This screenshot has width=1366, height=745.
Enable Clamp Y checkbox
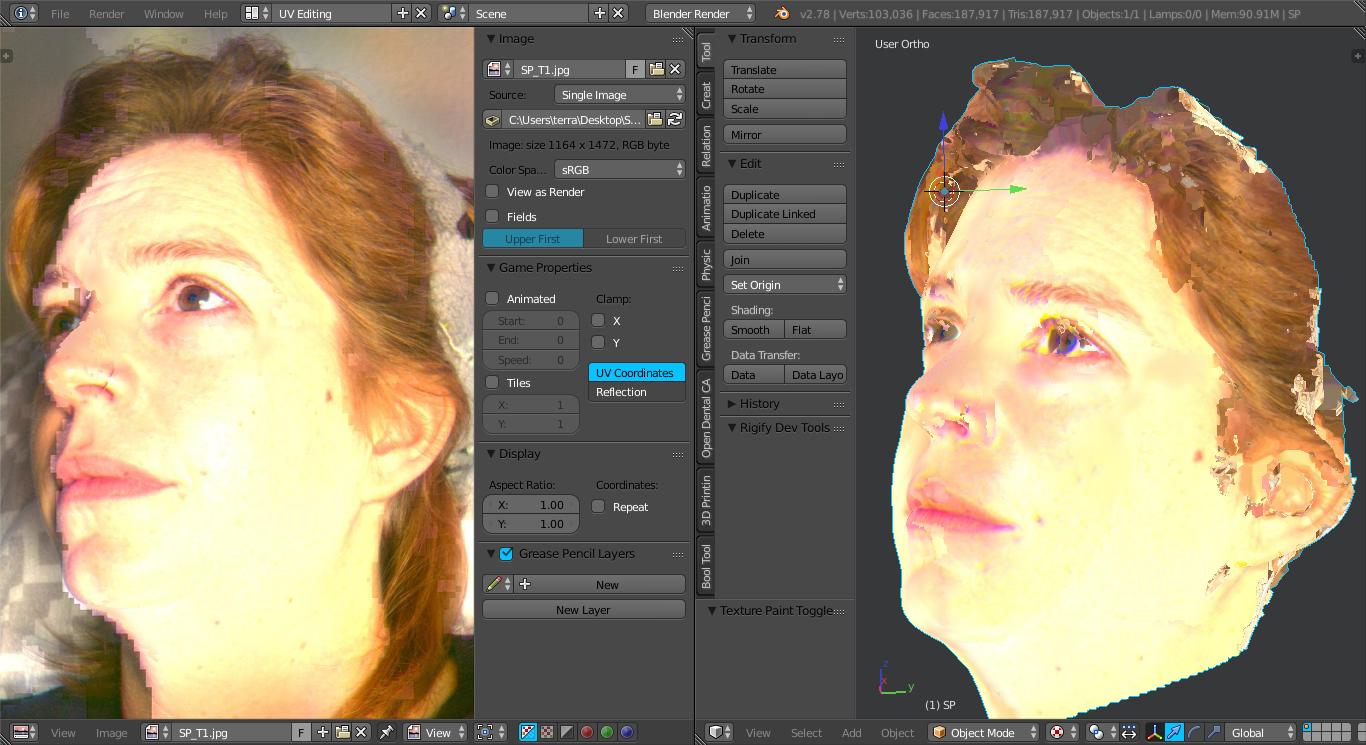[x=598, y=342]
